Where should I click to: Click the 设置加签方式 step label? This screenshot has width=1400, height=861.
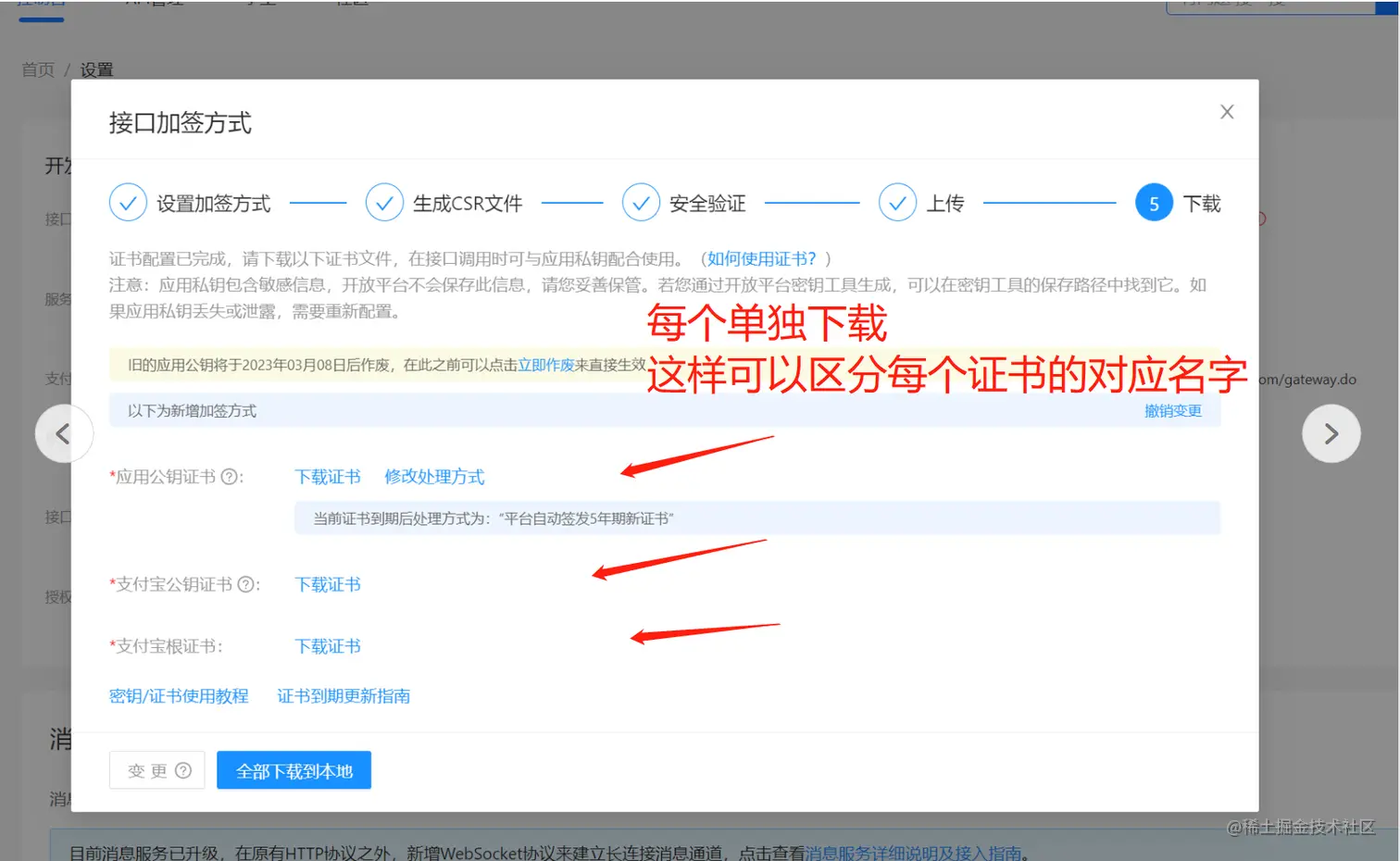coord(213,204)
